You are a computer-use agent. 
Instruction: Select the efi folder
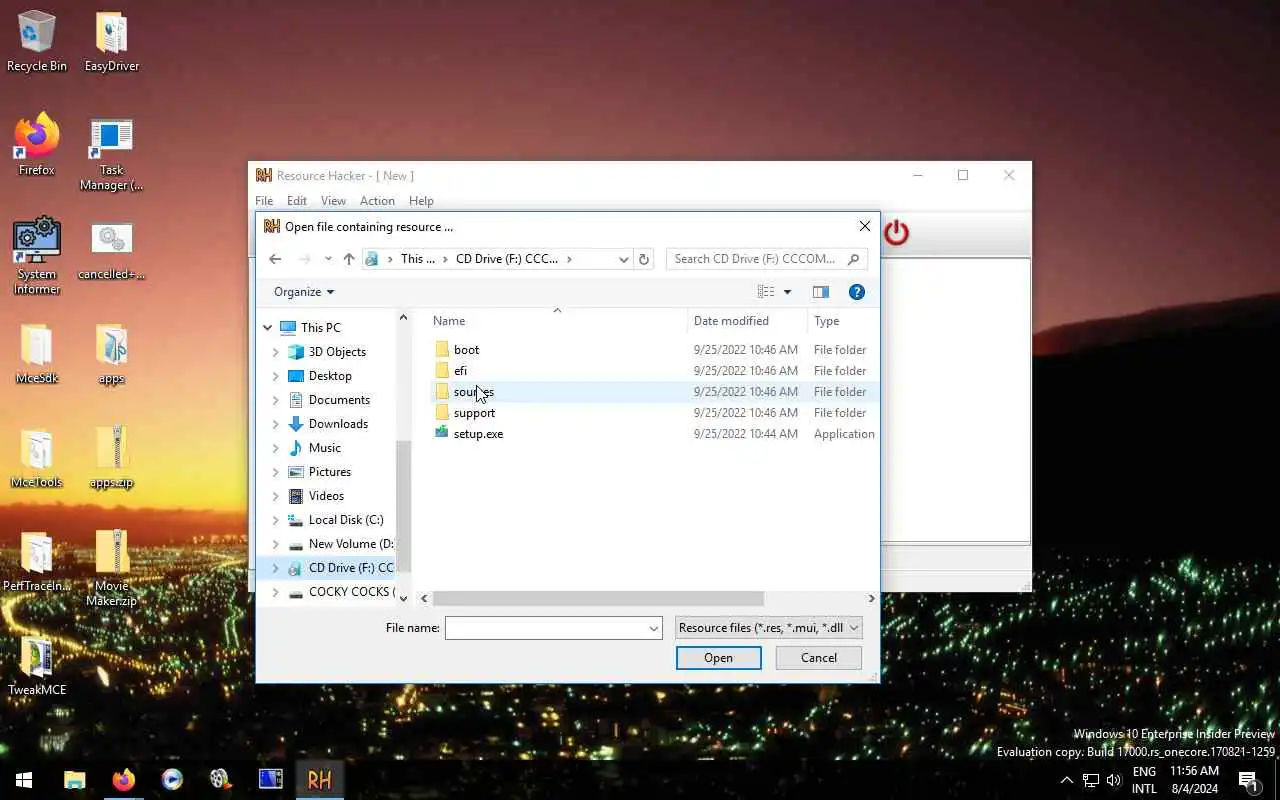[460, 371]
